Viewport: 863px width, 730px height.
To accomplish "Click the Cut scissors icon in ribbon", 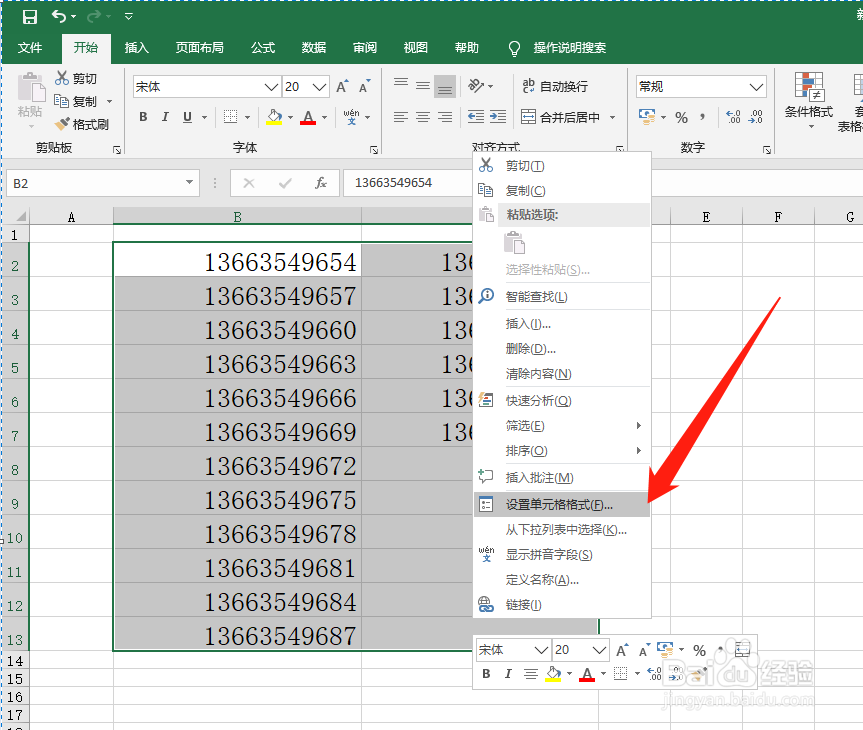I will pyautogui.click(x=62, y=78).
